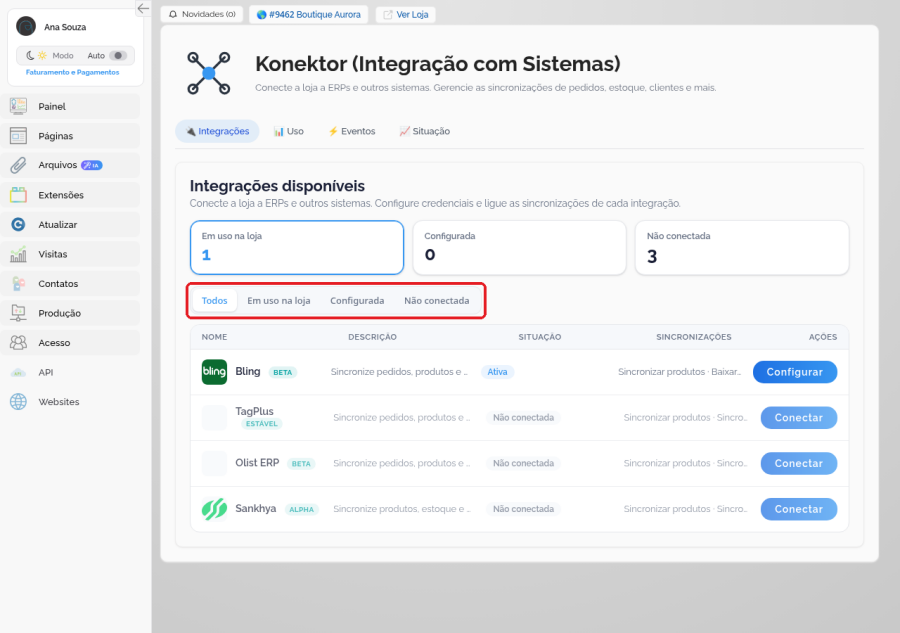The image size is (900, 633).
Task: Switch to the Integrações tab
Action: (217, 131)
